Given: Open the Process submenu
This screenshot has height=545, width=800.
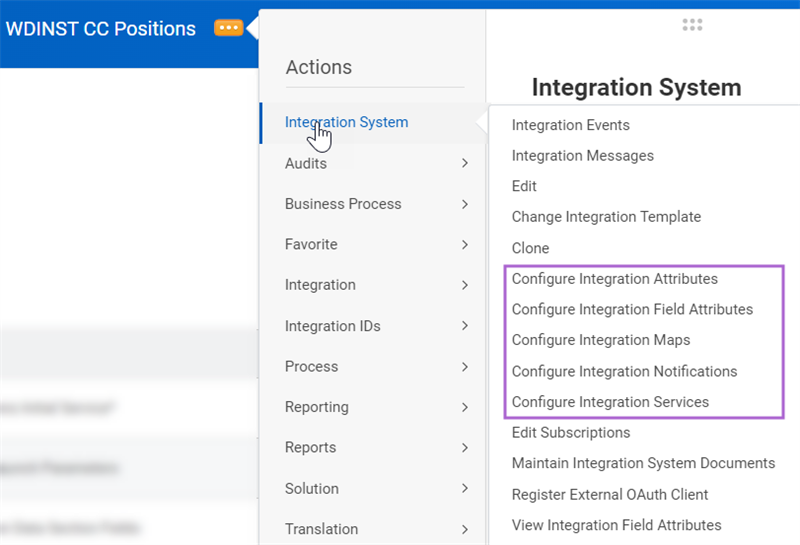Looking at the screenshot, I should pyautogui.click(x=311, y=366).
